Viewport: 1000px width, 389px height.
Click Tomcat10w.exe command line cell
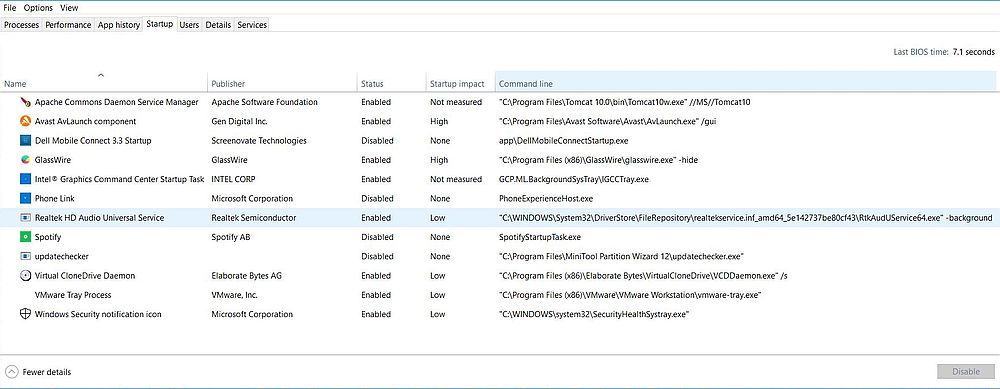(x=624, y=102)
